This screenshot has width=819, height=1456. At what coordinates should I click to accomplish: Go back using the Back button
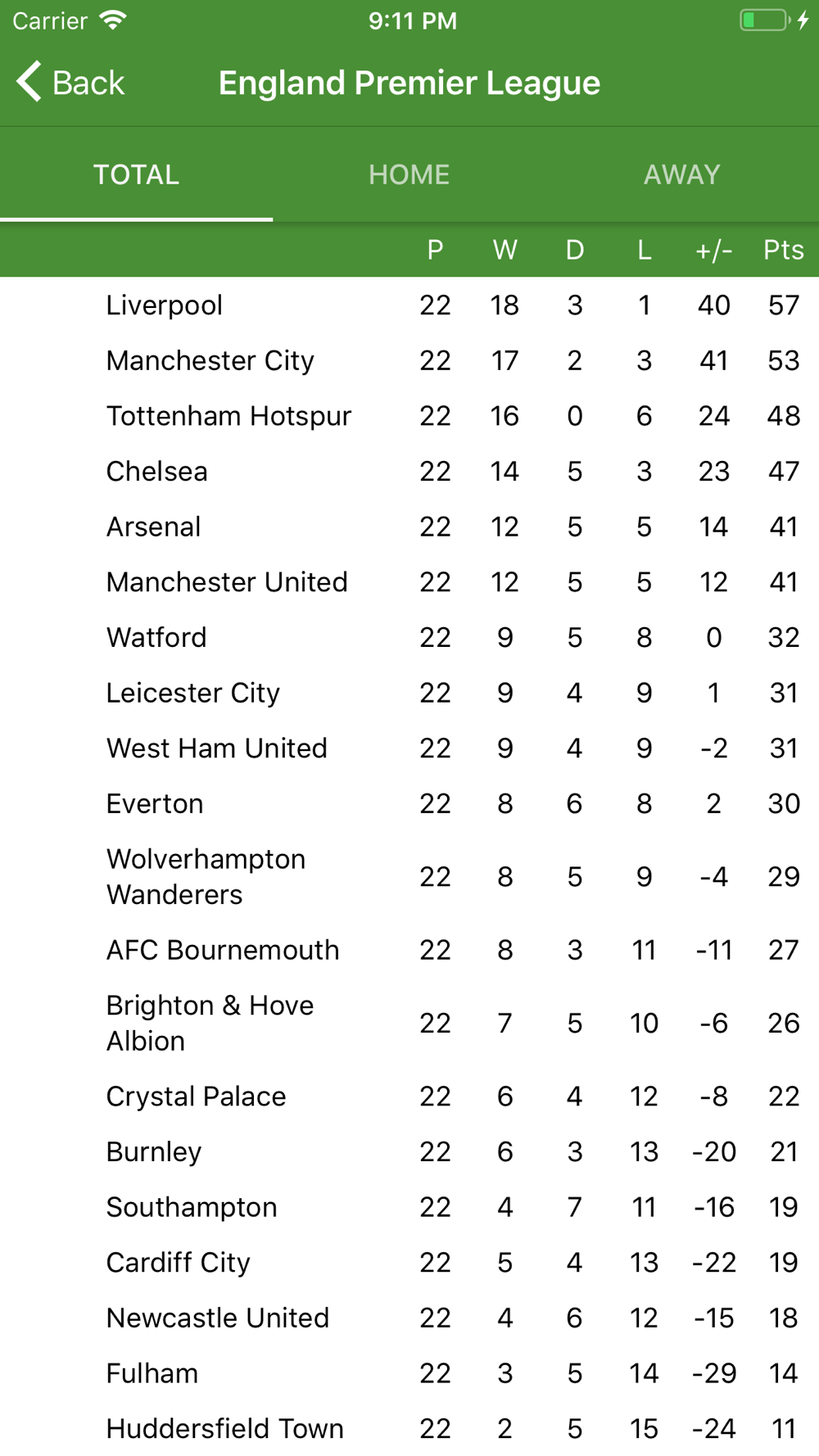click(70, 82)
